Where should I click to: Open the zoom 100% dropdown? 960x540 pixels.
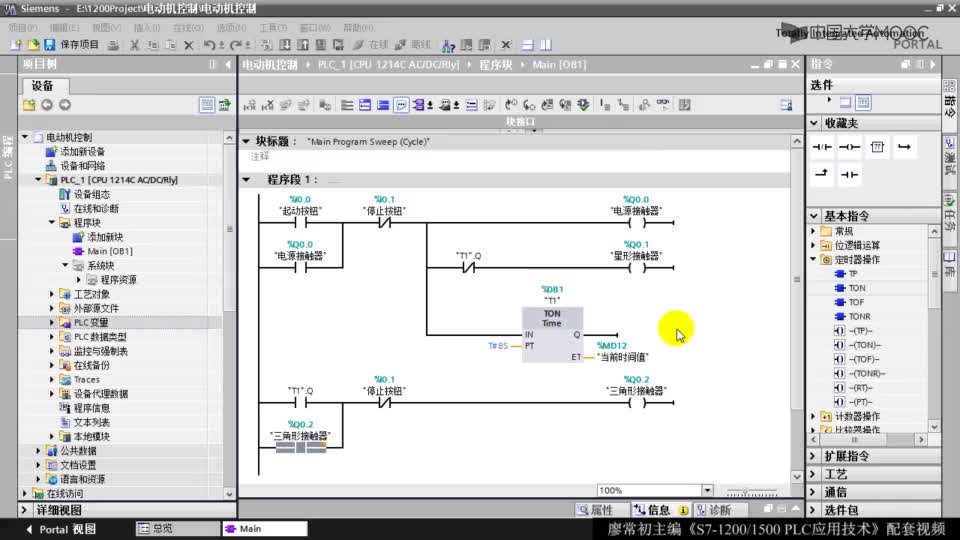pyautogui.click(x=707, y=490)
